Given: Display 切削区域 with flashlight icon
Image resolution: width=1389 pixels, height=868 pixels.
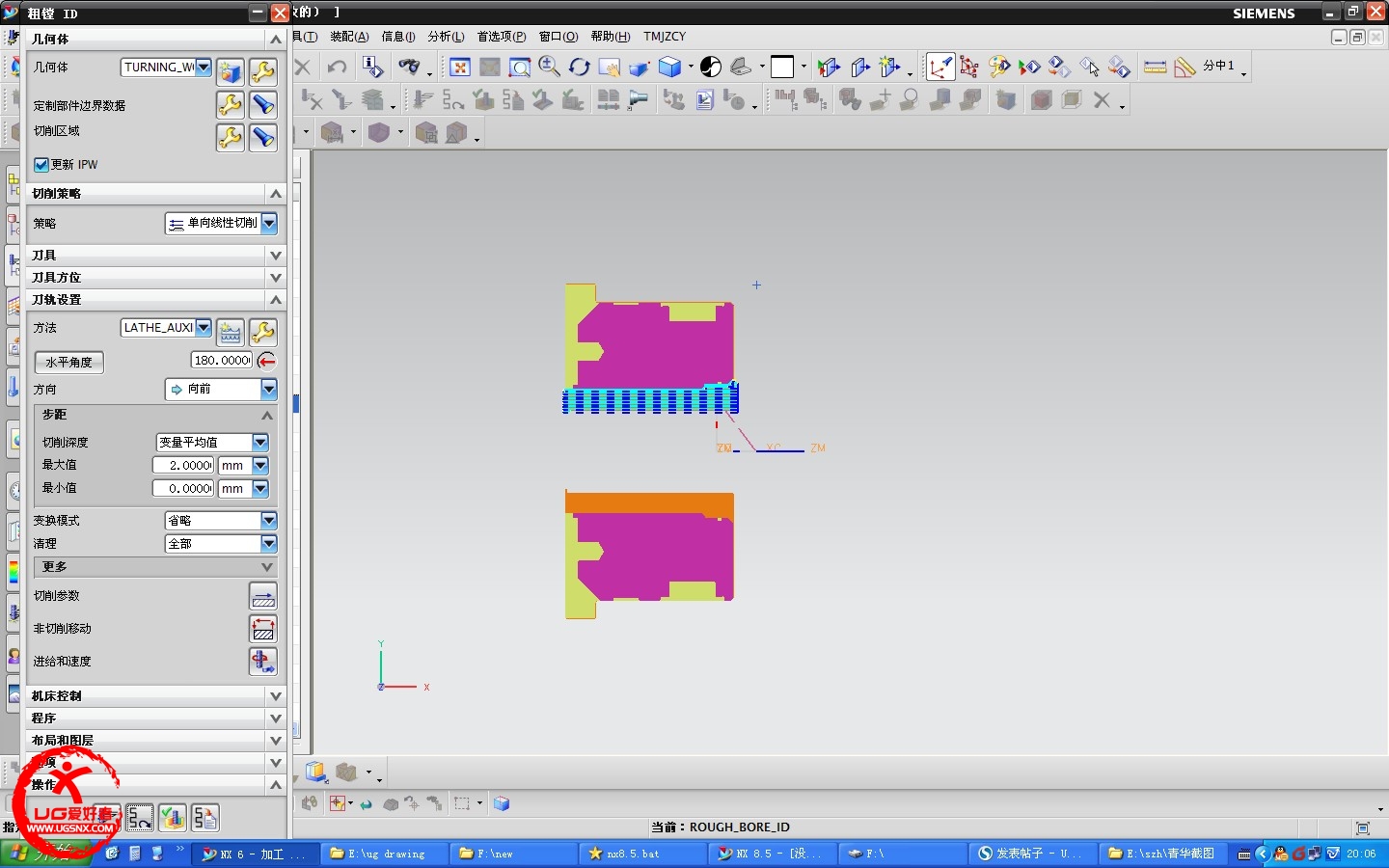Looking at the screenshot, I should tap(262, 137).
